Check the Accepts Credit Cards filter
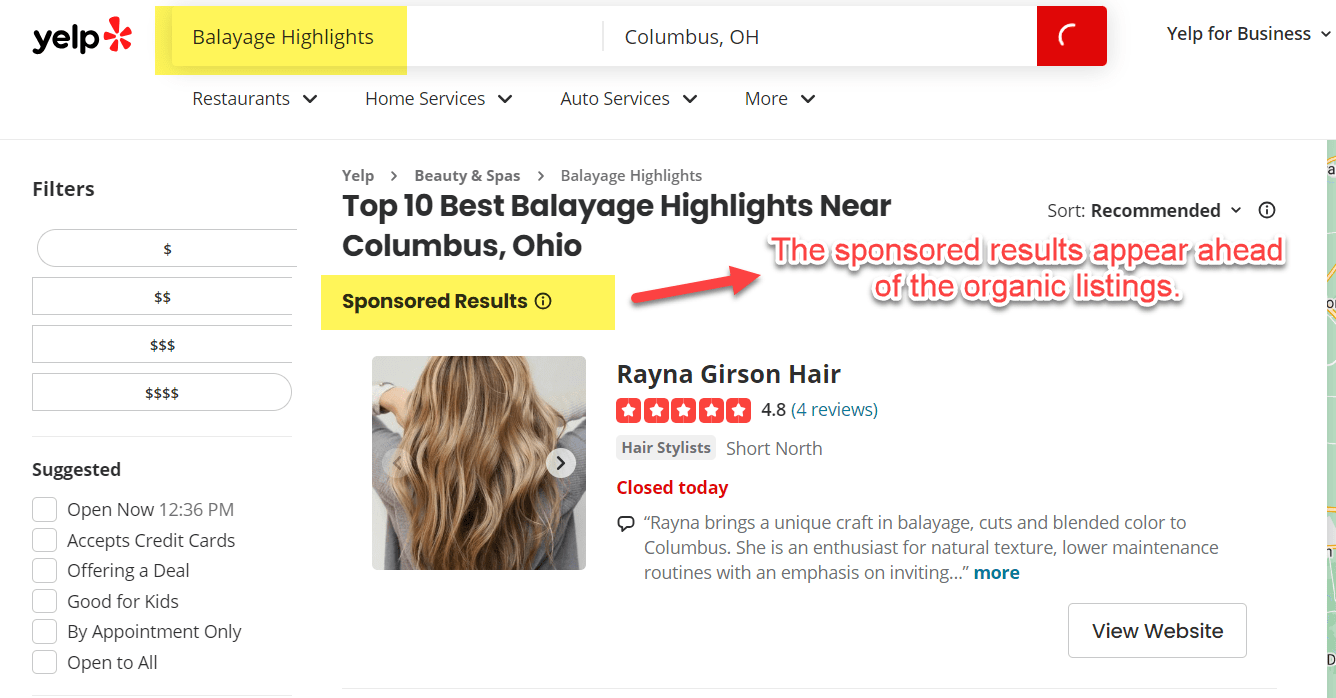 [x=44, y=540]
